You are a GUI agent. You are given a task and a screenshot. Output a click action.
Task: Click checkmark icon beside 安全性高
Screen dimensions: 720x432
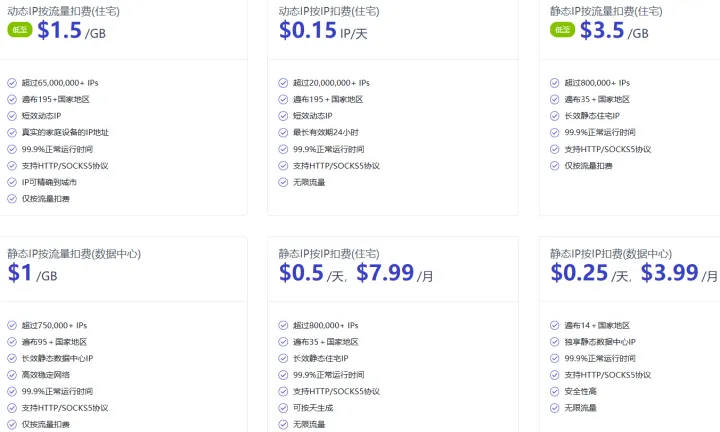click(x=554, y=392)
